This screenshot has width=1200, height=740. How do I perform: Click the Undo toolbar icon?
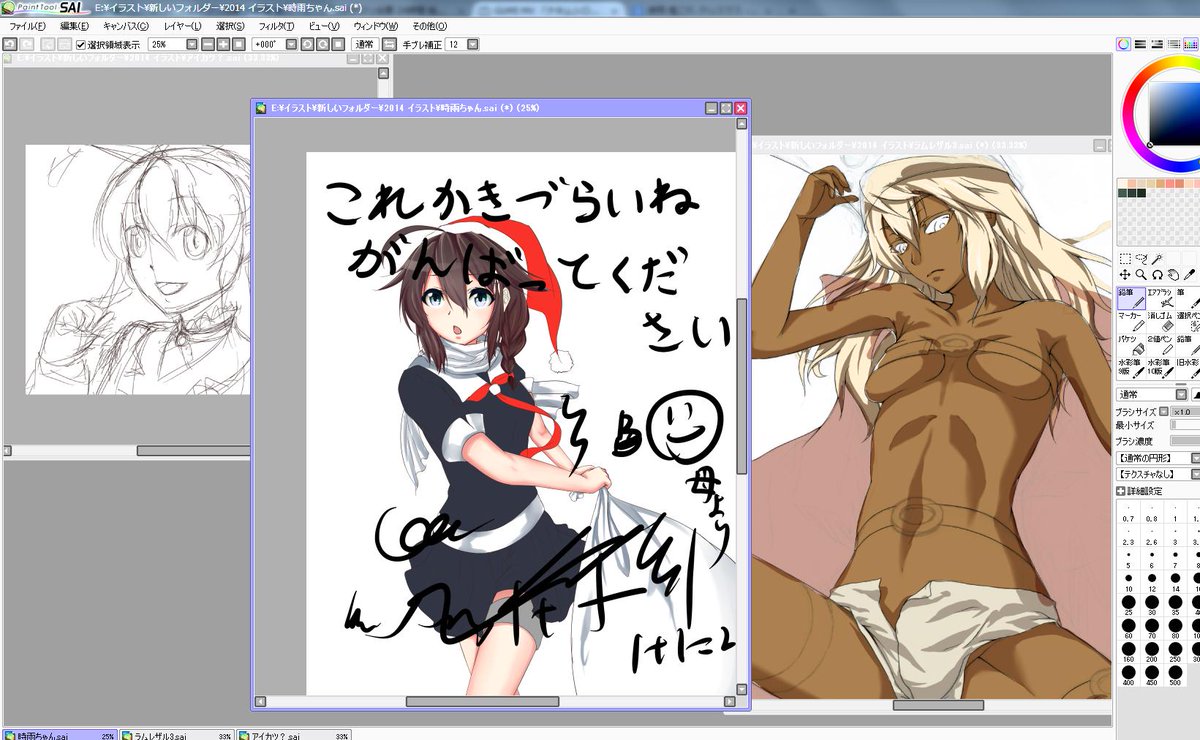[x=9, y=45]
